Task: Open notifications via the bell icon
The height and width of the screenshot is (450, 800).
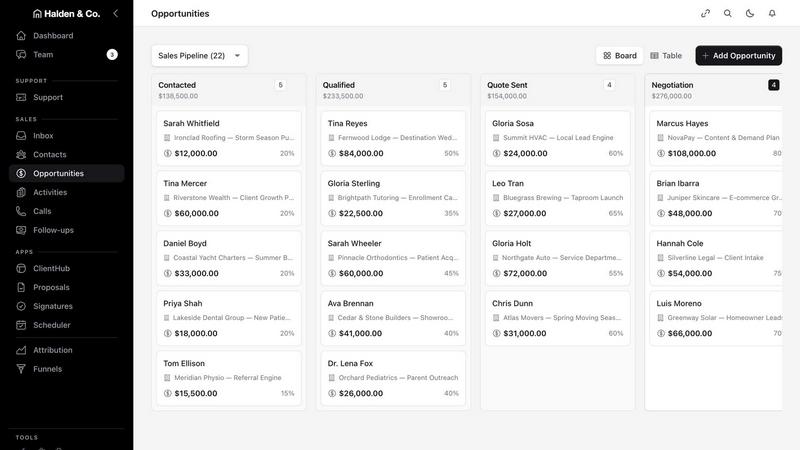Action: tap(772, 13)
